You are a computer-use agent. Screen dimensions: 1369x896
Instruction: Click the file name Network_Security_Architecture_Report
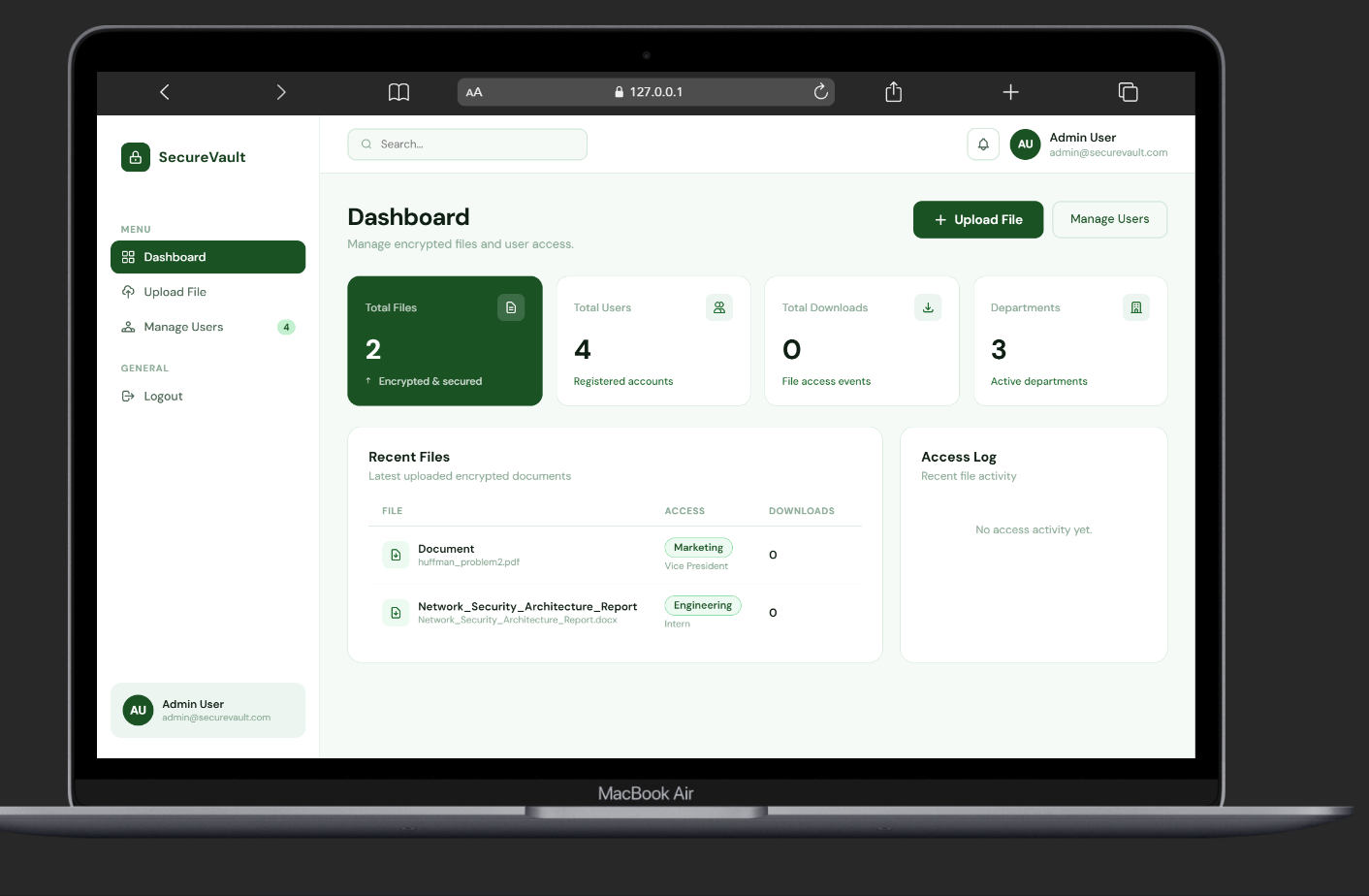527,607
